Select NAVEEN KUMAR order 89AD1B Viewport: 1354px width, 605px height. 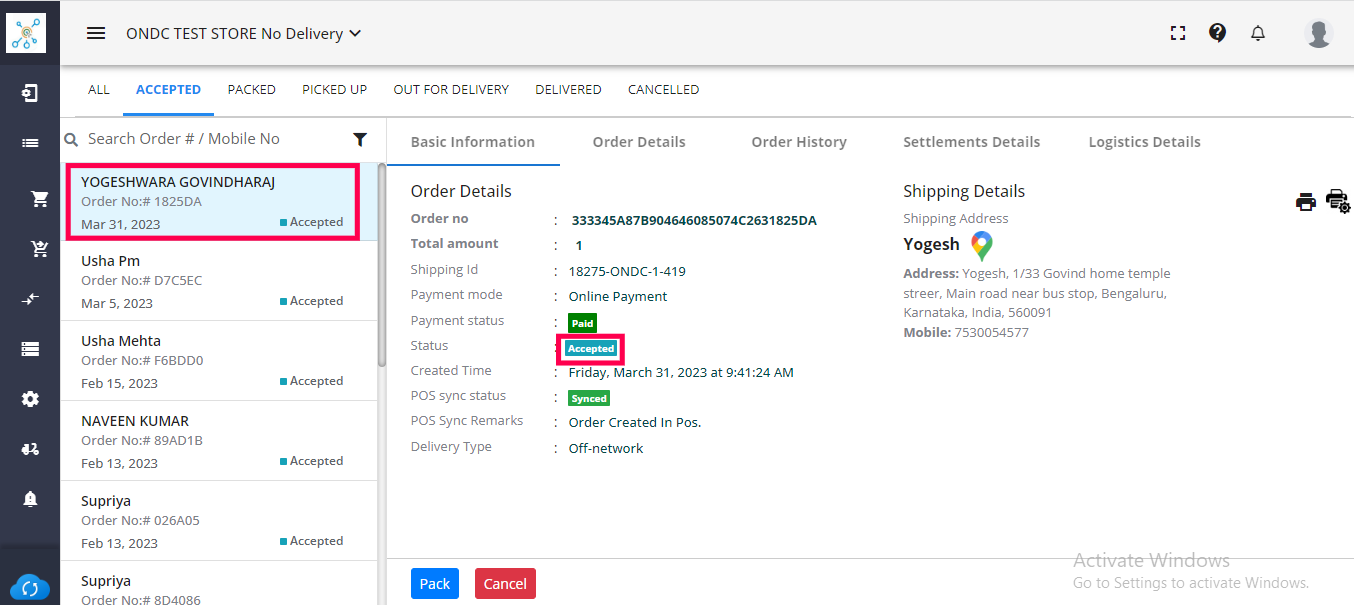[x=219, y=441]
